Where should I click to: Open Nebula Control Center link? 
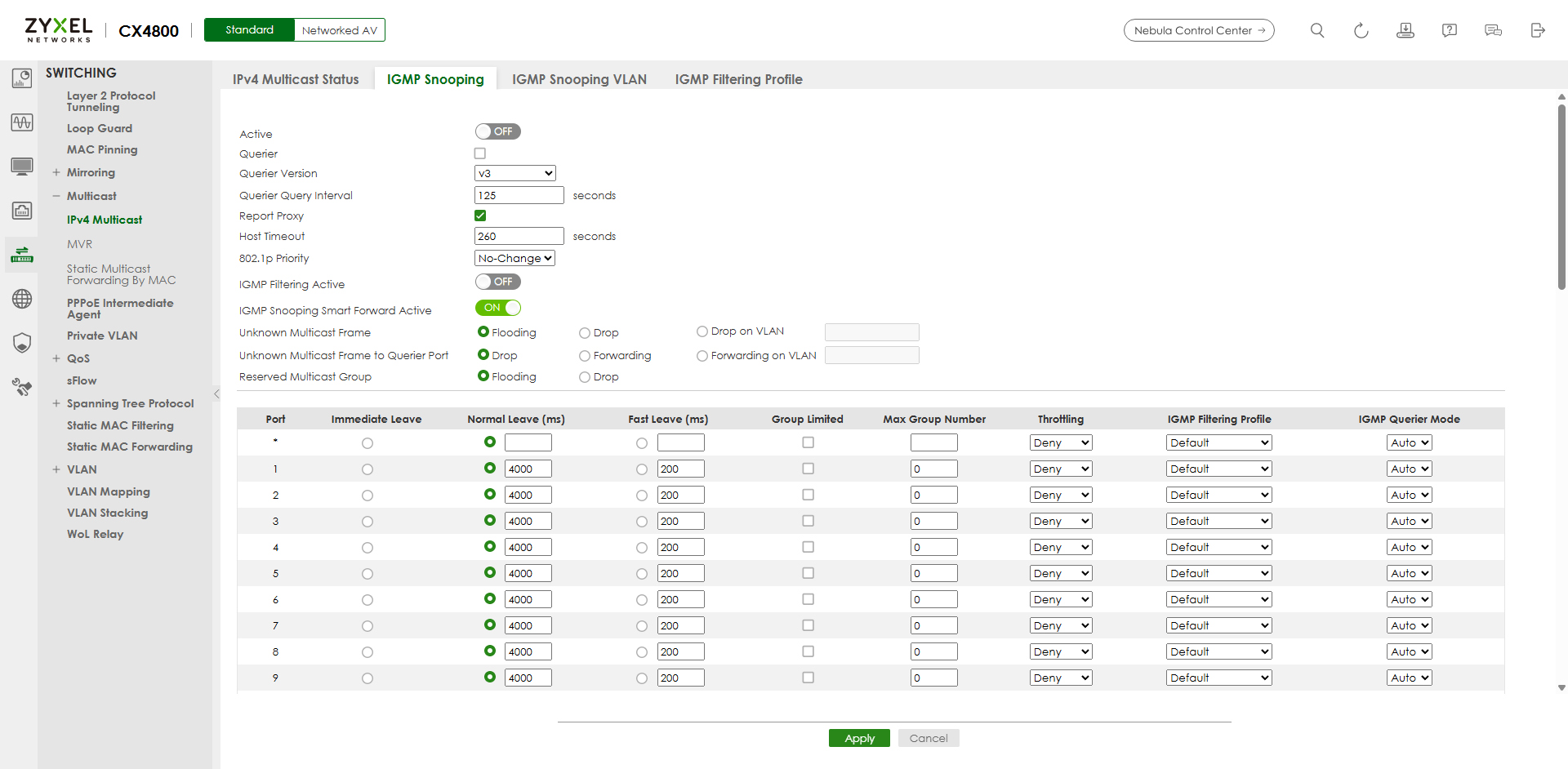(x=1198, y=30)
